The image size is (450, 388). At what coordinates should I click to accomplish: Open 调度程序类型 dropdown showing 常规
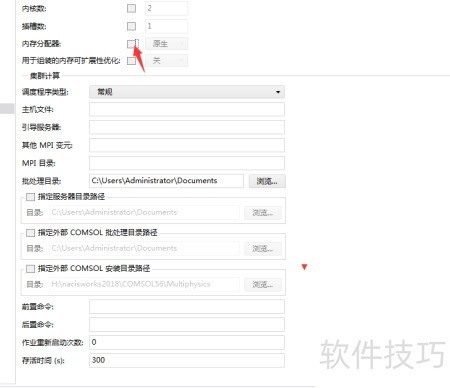(x=187, y=92)
